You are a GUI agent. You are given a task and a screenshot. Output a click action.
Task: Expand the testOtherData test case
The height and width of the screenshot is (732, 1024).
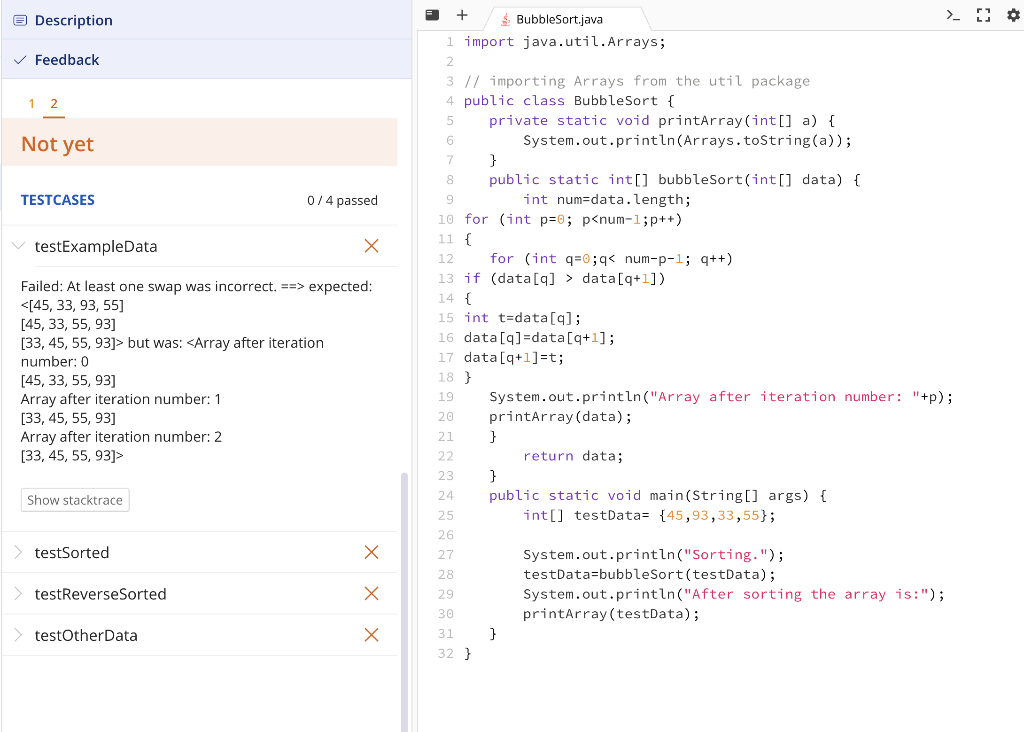pos(18,635)
